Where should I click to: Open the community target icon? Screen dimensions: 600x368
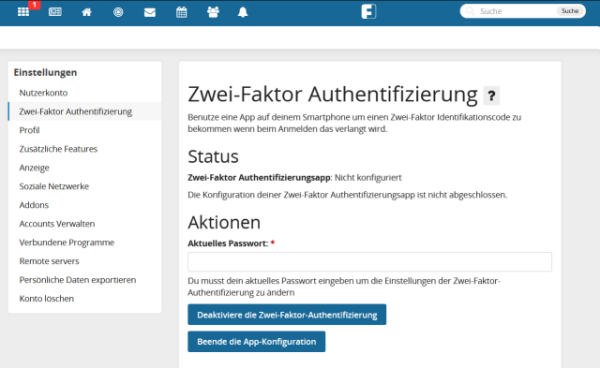coord(118,12)
